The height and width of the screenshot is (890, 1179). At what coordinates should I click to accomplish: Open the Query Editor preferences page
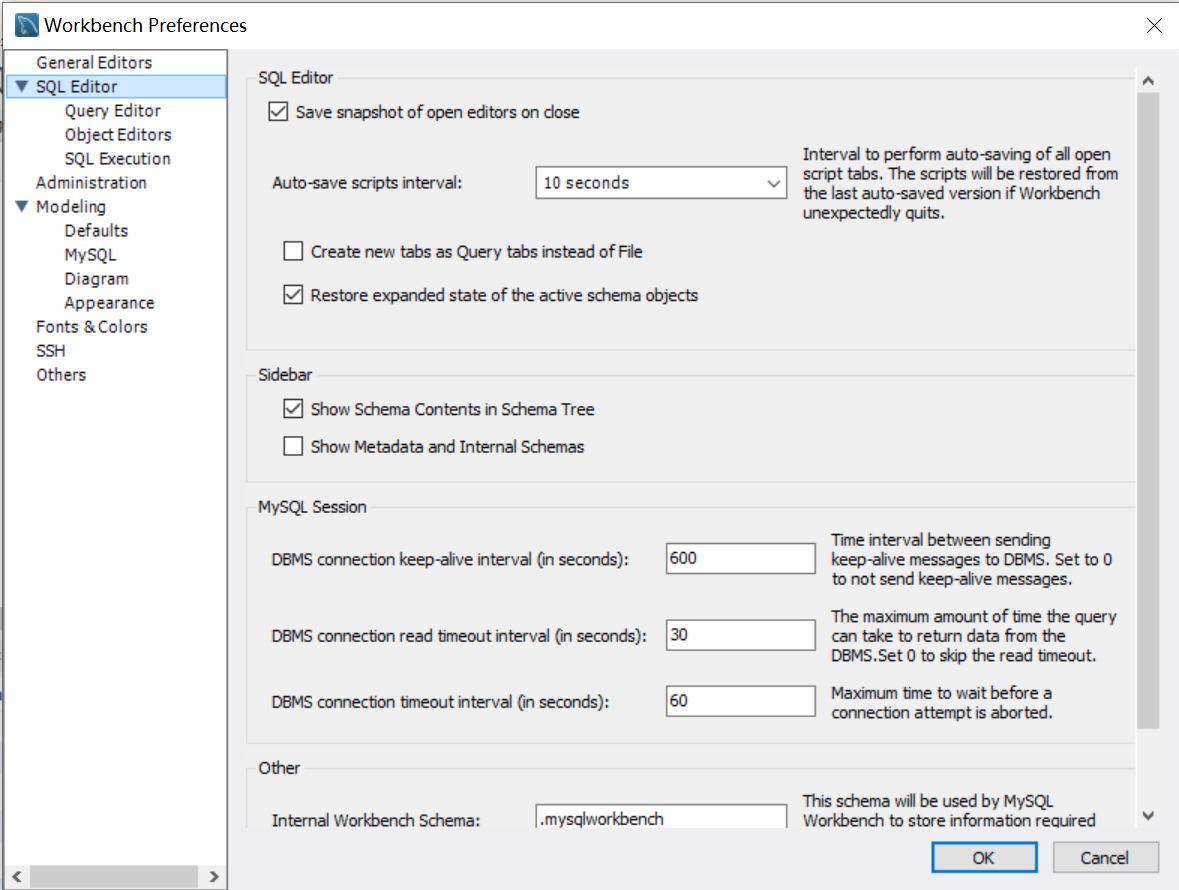[113, 110]
